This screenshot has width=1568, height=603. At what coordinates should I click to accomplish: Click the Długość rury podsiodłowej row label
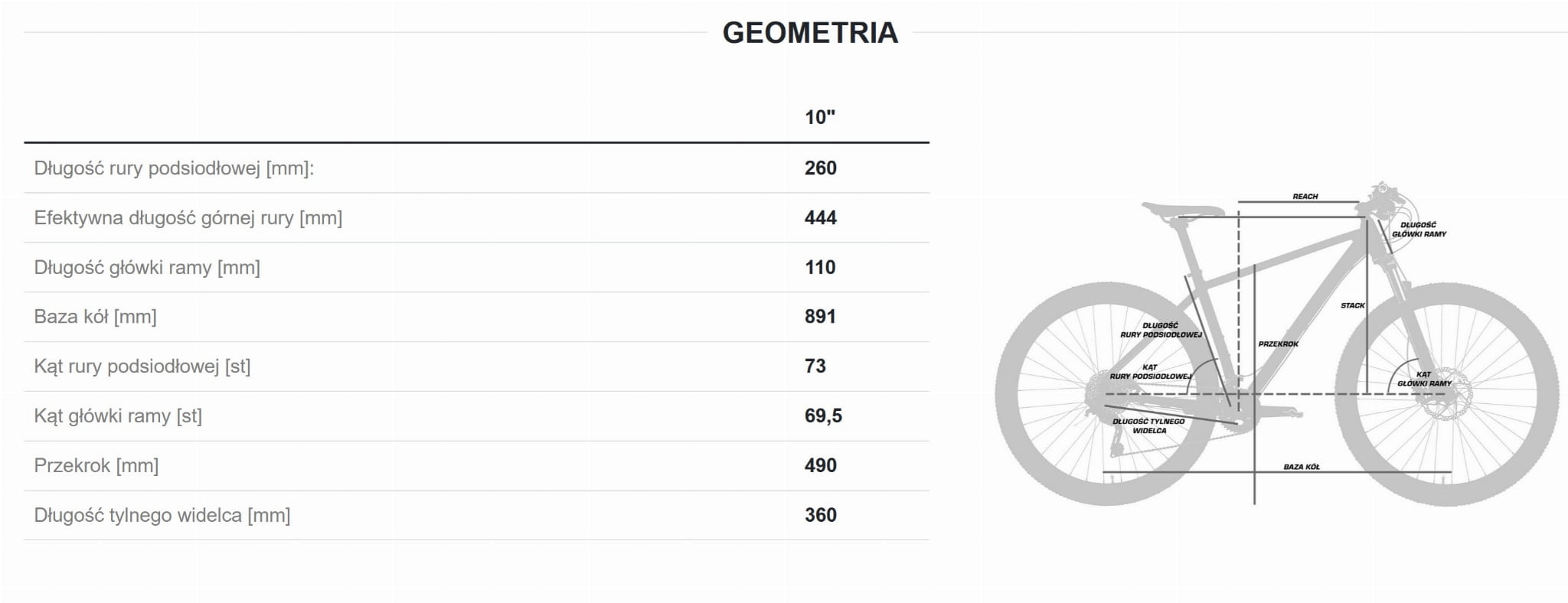(174, 168)
